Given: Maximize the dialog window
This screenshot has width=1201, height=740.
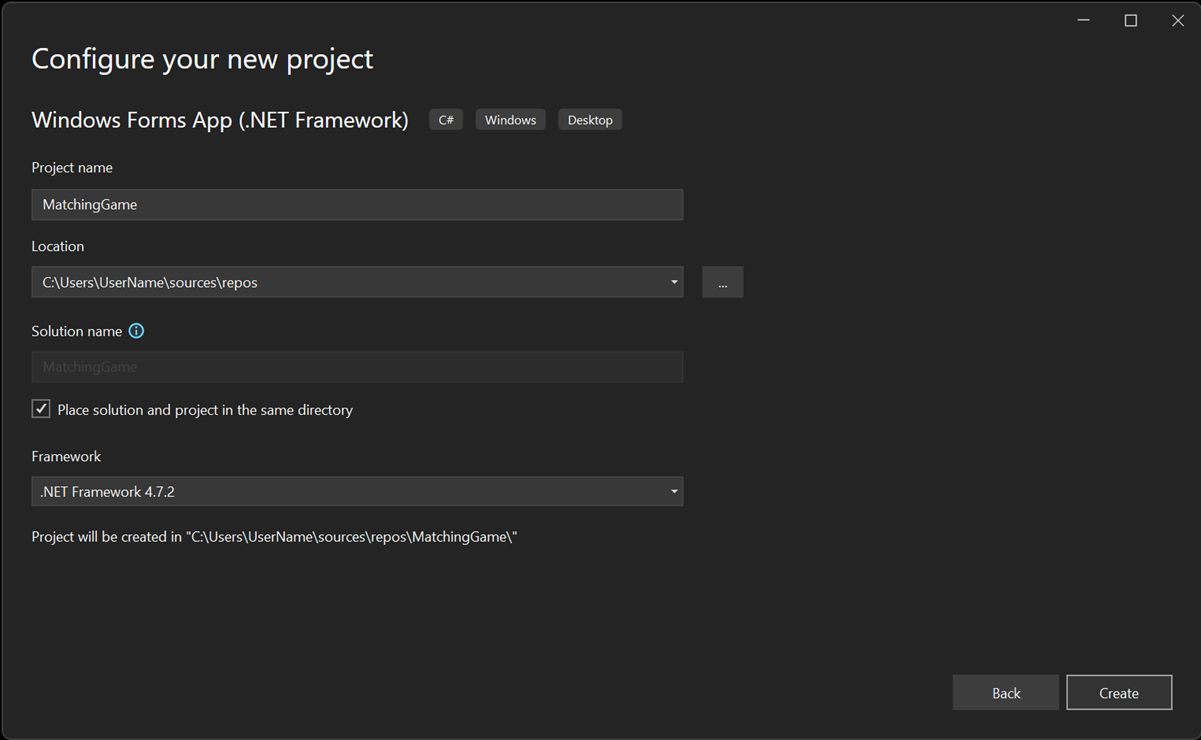Looking at the screenshot, I should (1130, 19).
